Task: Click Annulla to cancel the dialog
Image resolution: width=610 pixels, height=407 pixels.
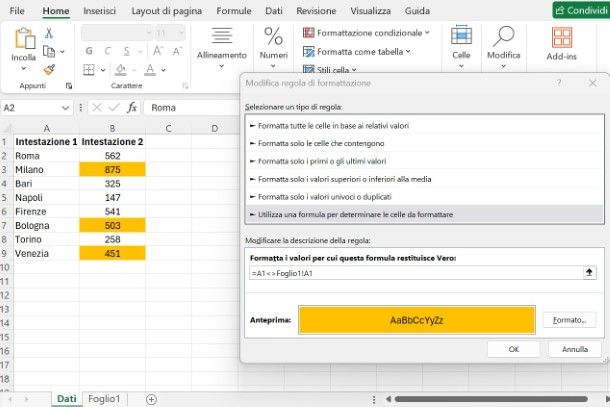Action: (575, 349)
